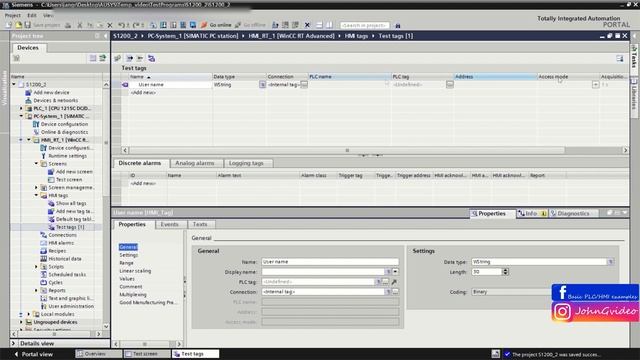Open the Events tab in inspector
Screen dimensions: 640x360
coord(169,224)
